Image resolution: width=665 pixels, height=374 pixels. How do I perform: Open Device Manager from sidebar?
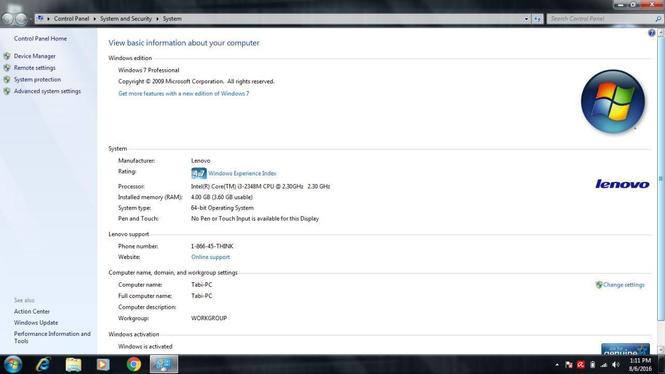[x=34, y=56]
